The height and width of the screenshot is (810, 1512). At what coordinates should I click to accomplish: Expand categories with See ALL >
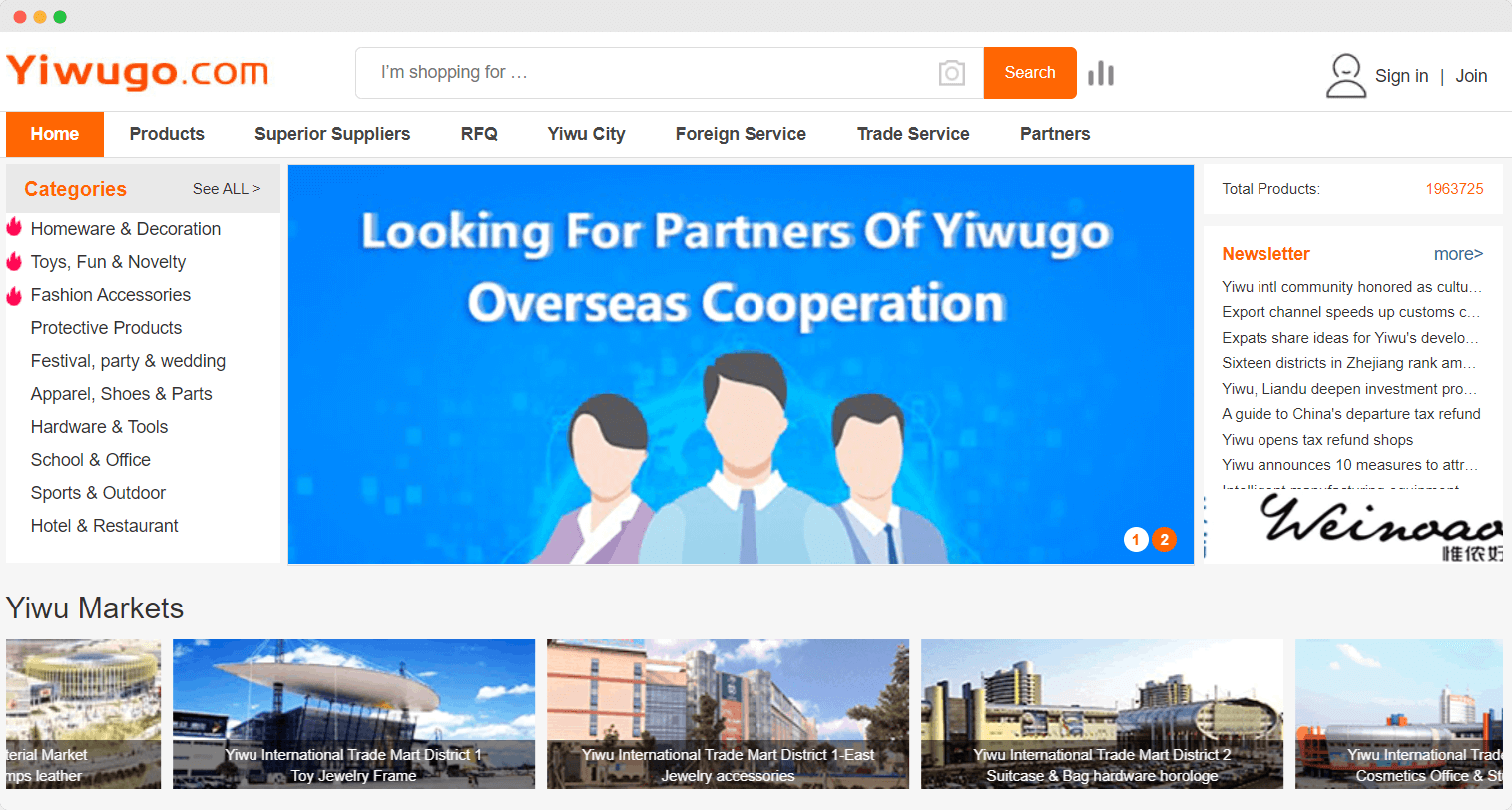click(227, 189)
